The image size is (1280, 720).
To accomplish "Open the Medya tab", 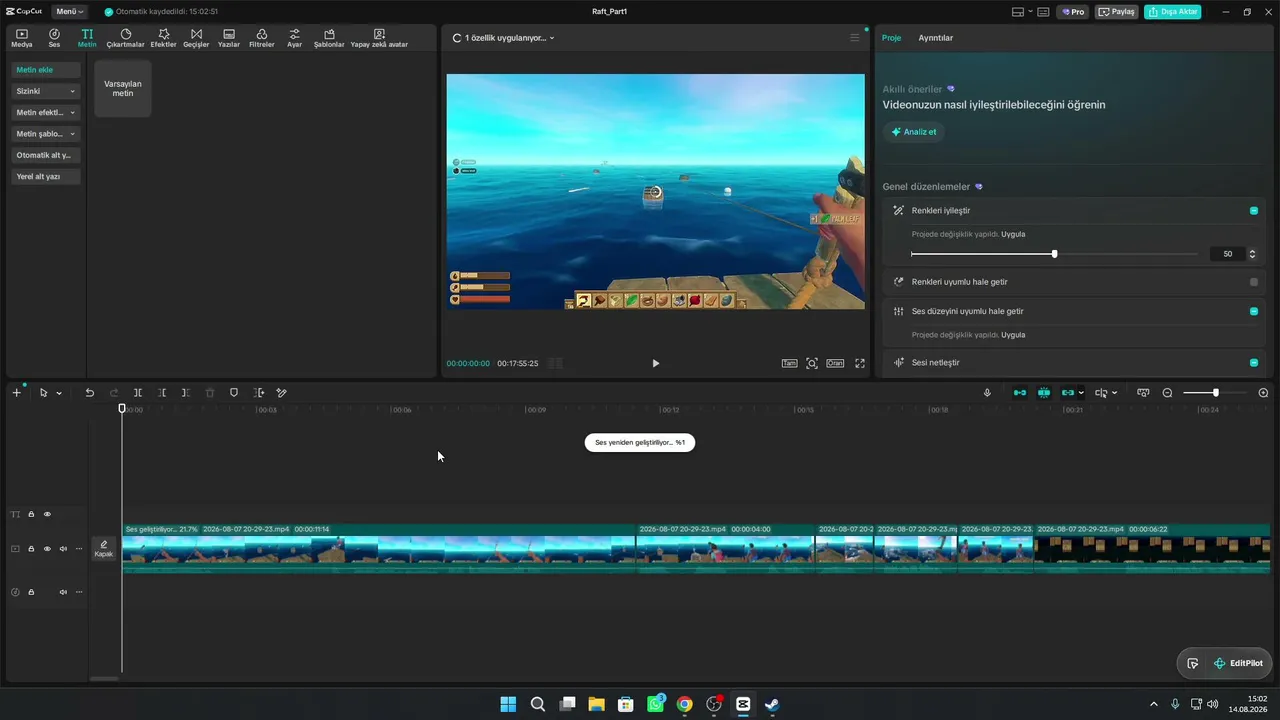I will click(22, 38).
